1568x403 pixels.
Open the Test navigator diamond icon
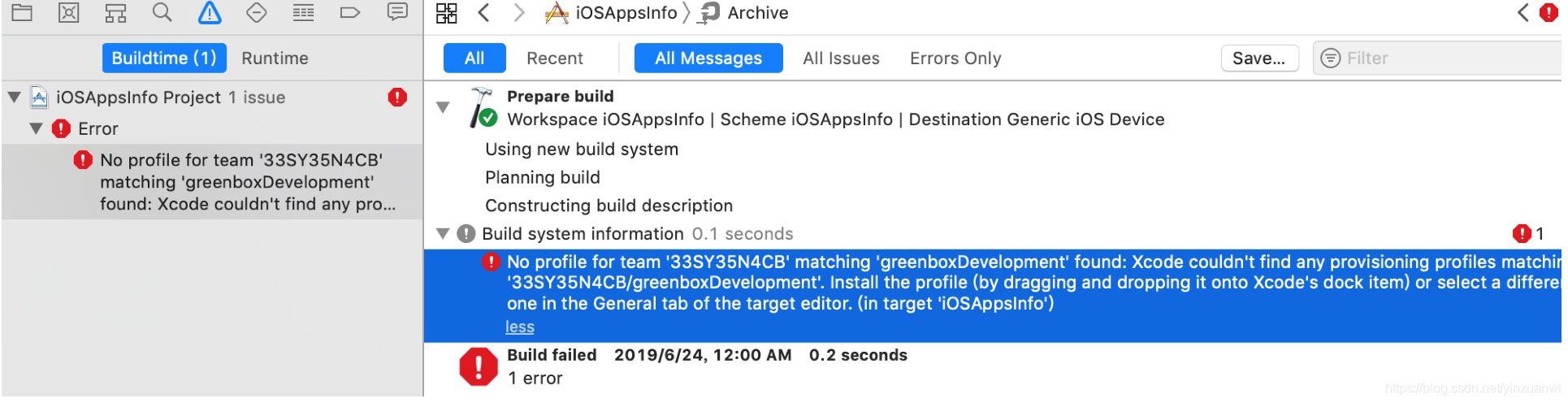256,12
